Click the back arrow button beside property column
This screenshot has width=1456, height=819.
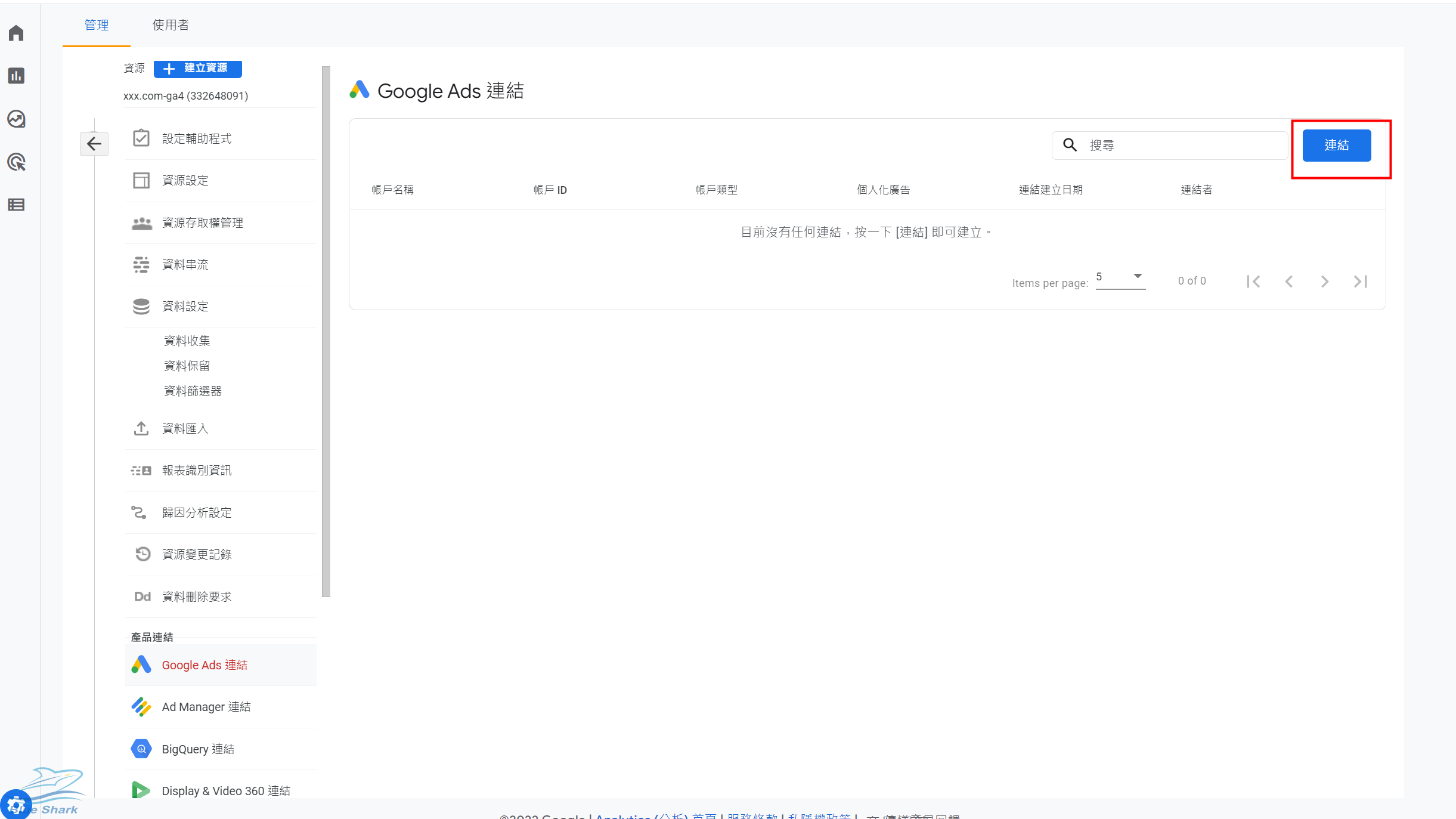pyautogui.click(x=94, y=144)
